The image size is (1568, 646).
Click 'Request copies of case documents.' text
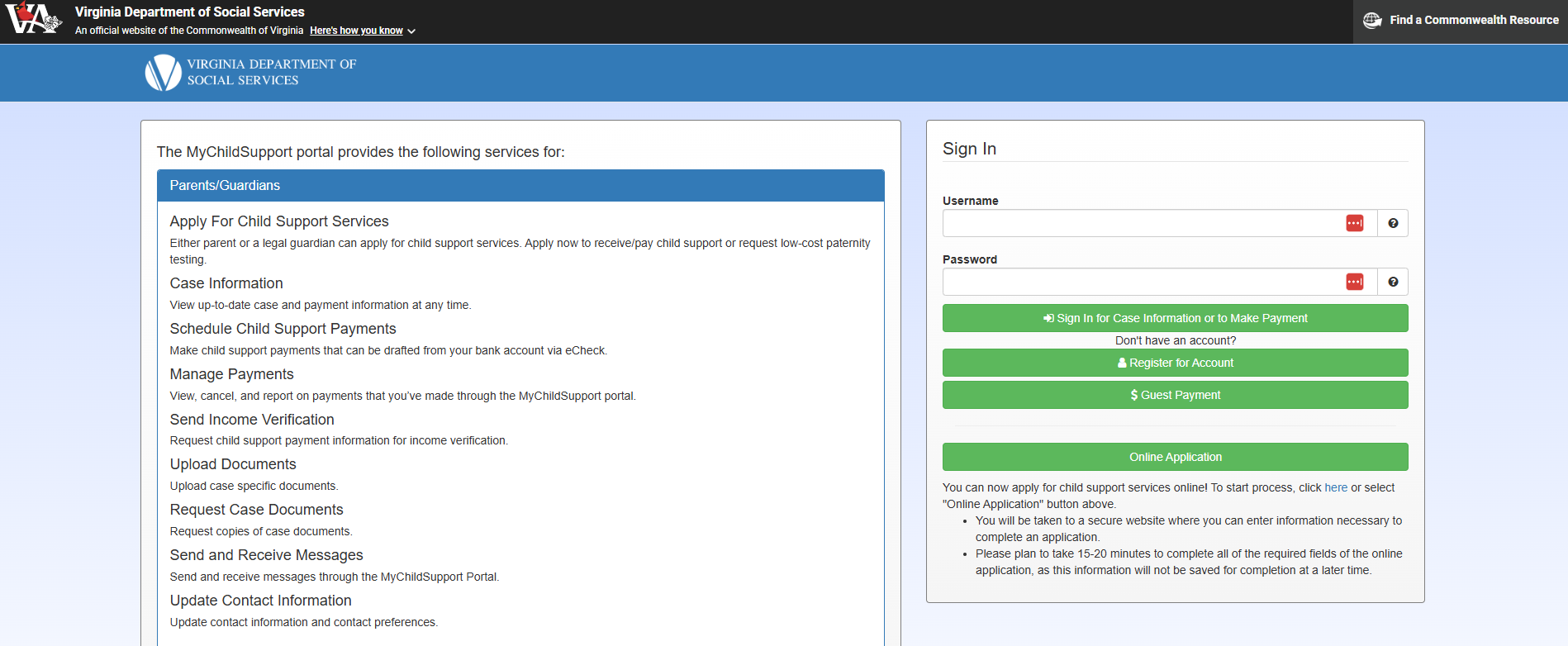pos(261,531)
